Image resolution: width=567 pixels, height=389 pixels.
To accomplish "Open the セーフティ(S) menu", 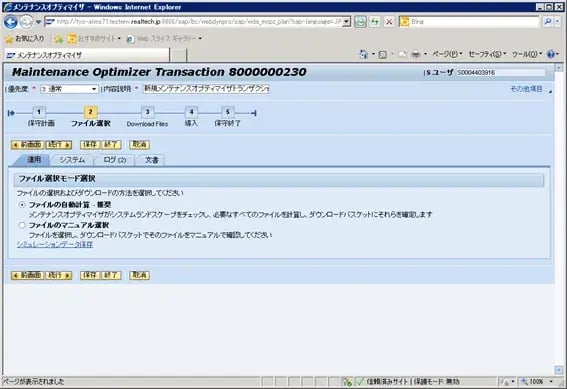I will (487, 54).
